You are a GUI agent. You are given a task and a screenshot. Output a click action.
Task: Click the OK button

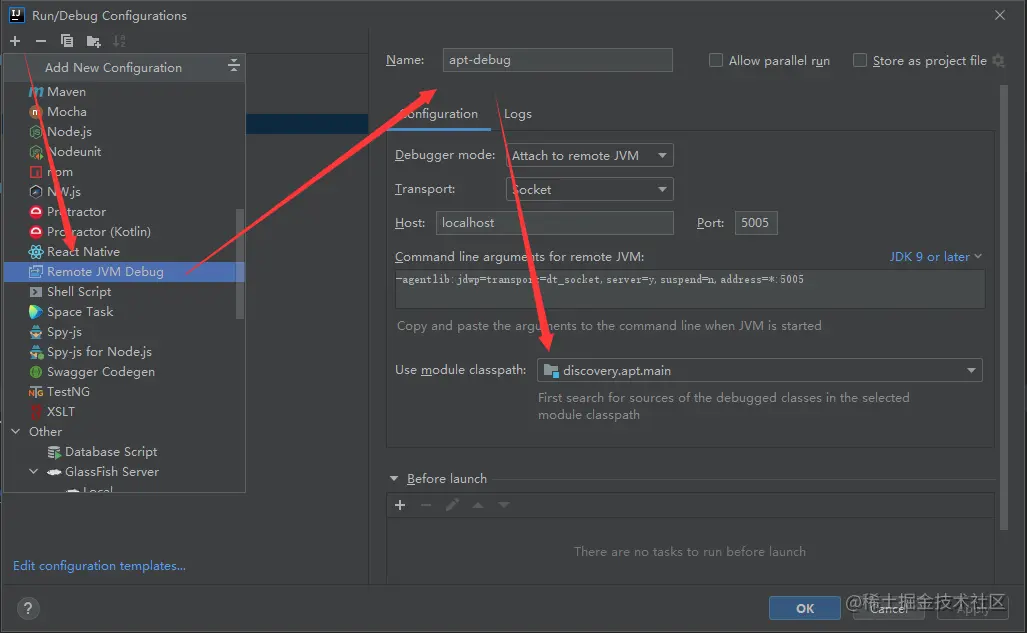pyautogui.click(x=804, y=608)
